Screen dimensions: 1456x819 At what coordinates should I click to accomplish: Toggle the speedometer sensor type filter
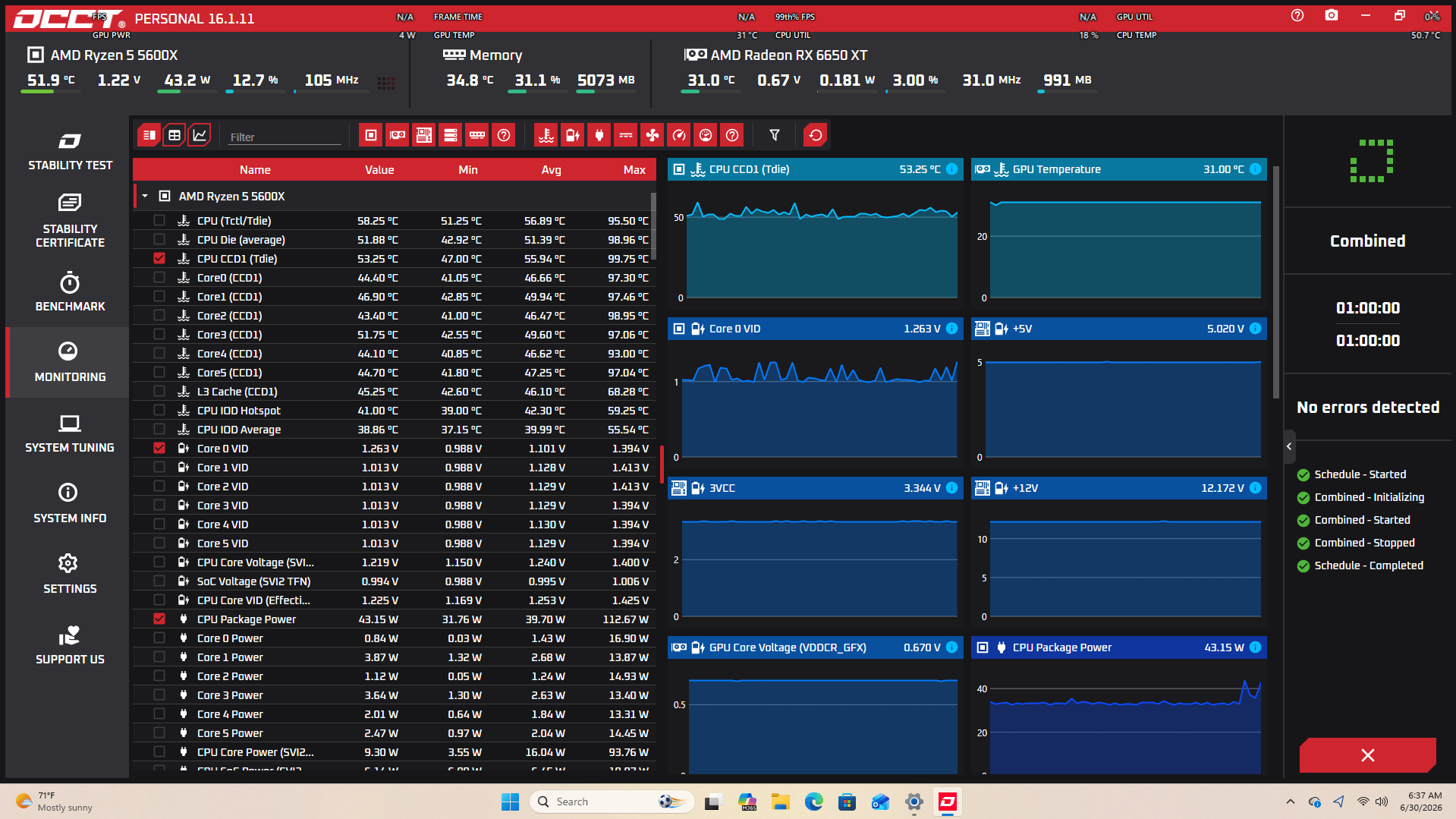[679, 135]
